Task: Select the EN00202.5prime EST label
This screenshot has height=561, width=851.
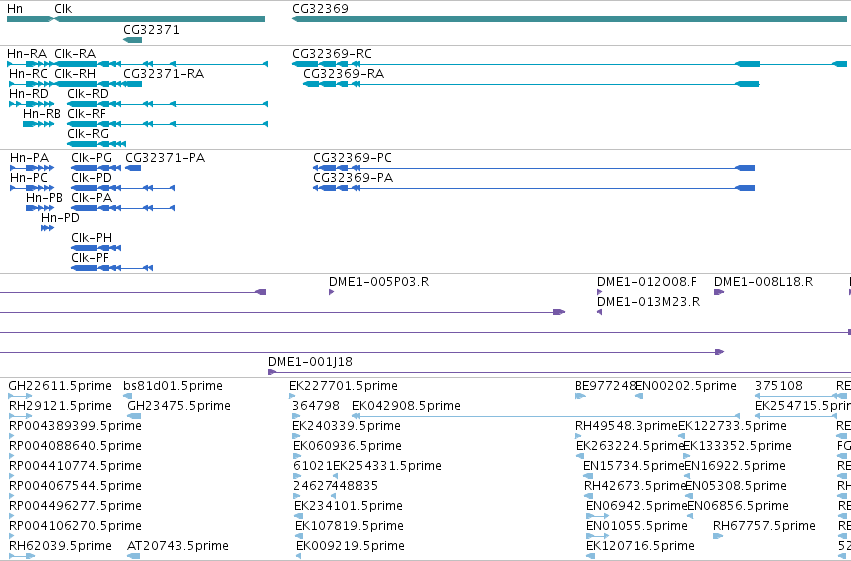Action: pos(685,386)
